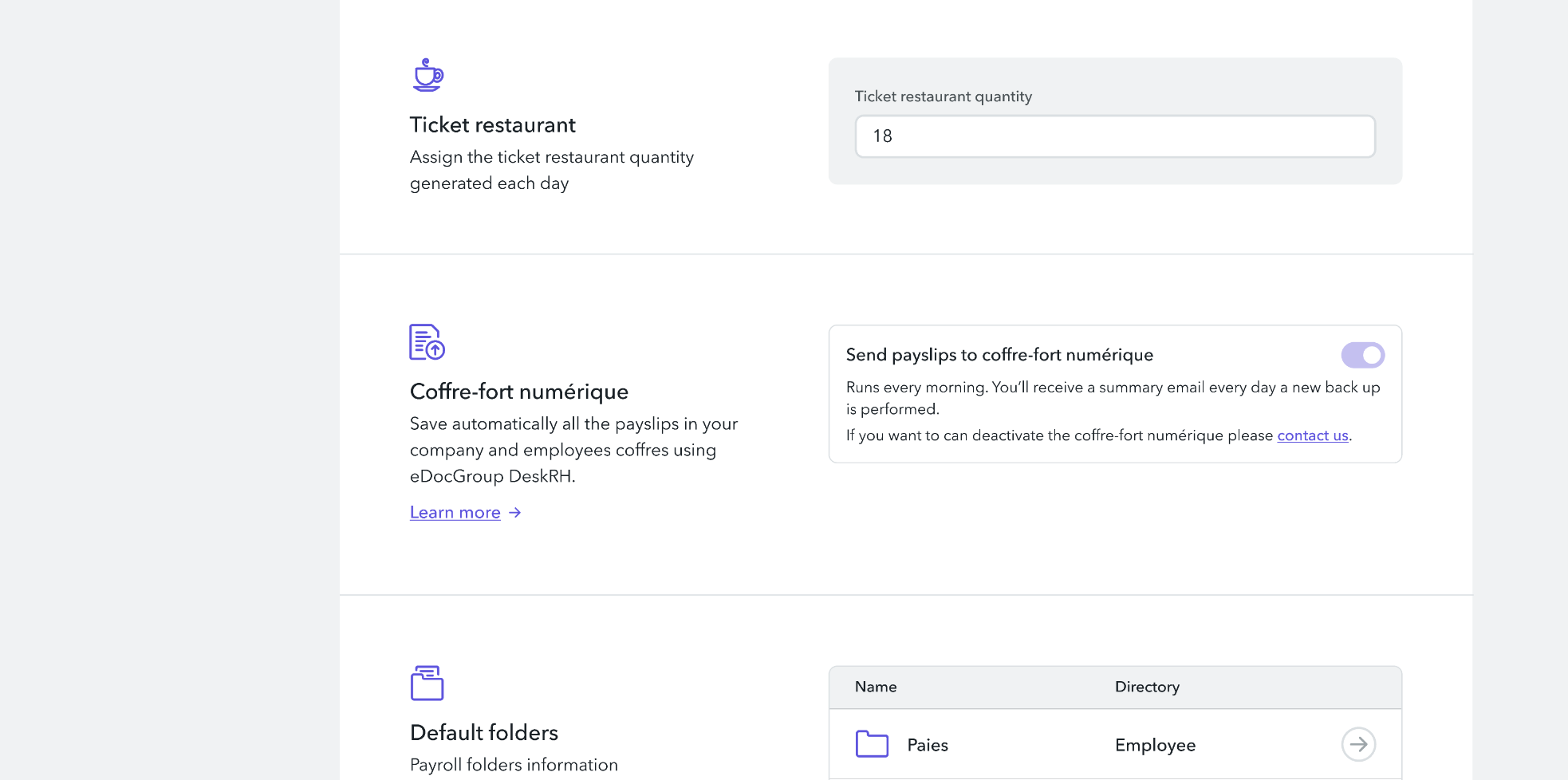
Task: Click the Employee directory cell
Action: 1154,745
